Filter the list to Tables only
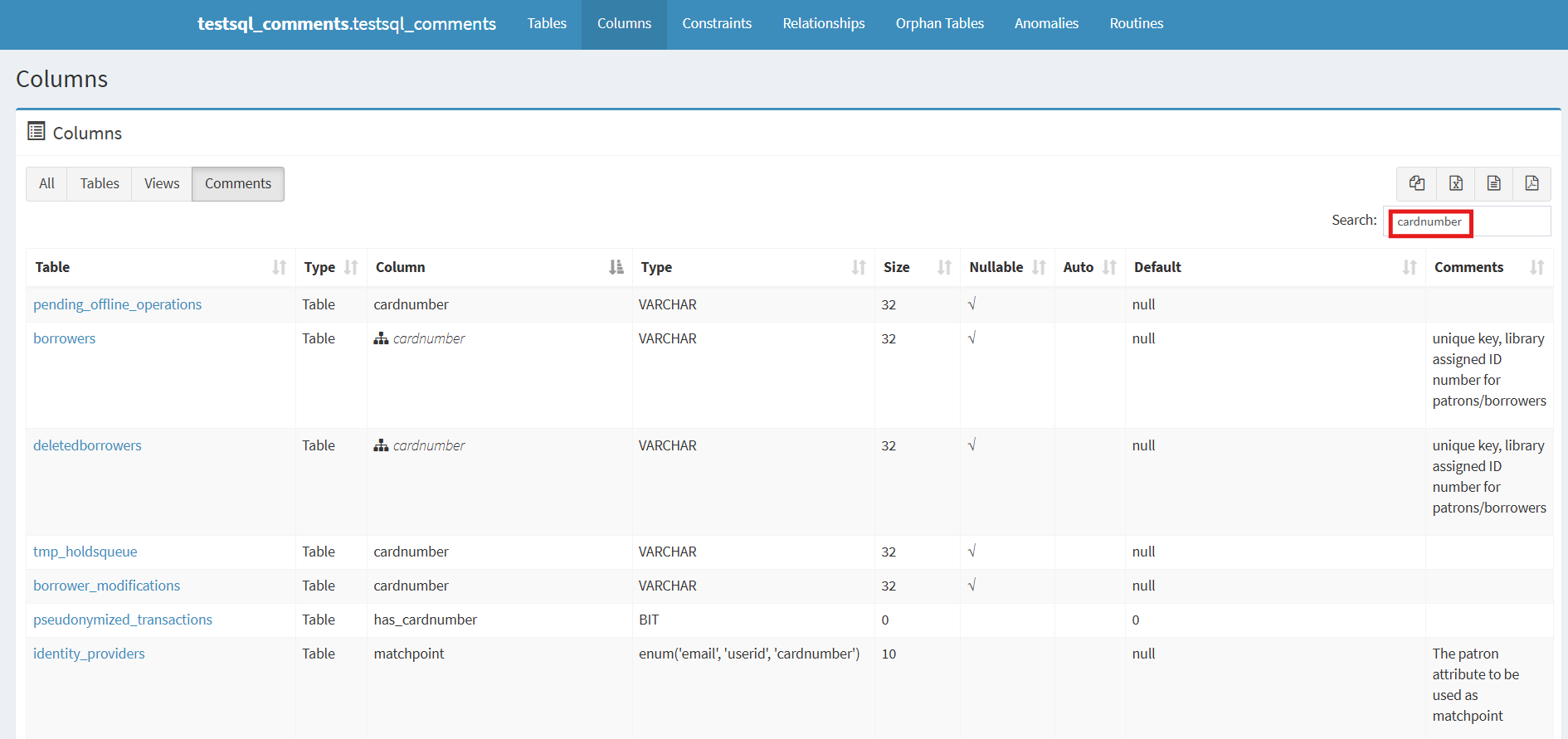1568x739 pixels. (100, 184)
